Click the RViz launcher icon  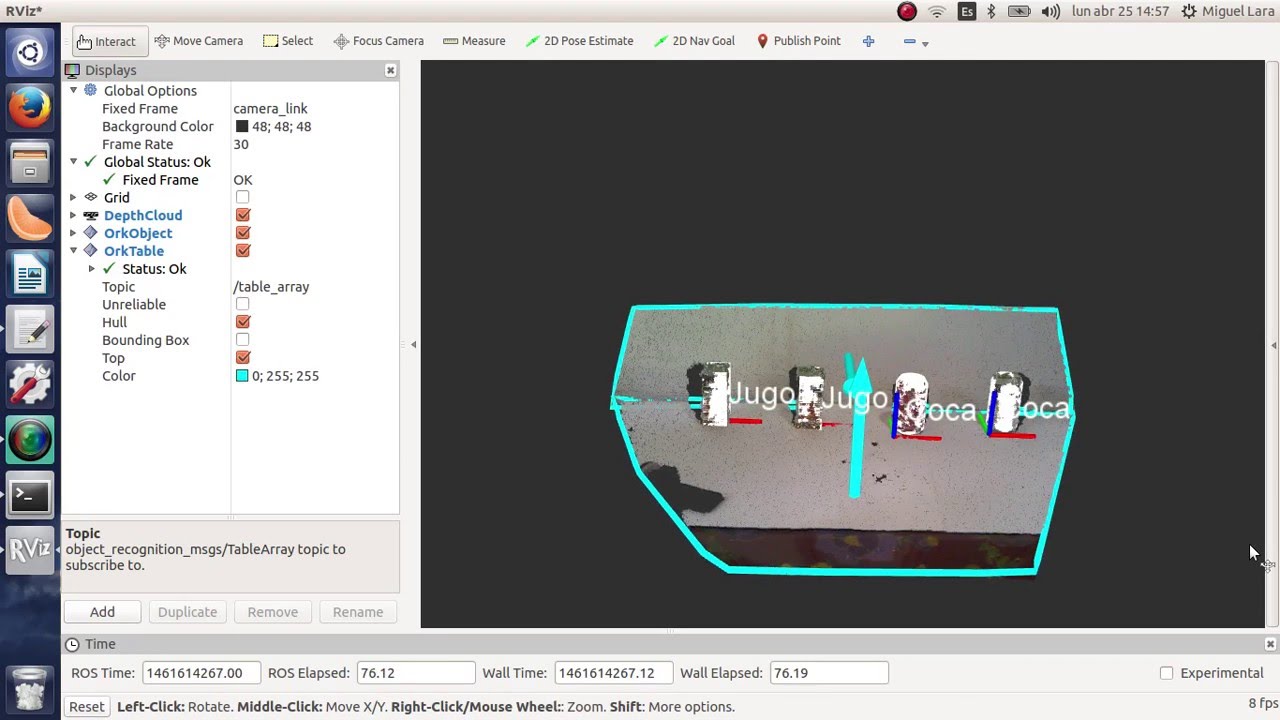[x=30, y=550]
